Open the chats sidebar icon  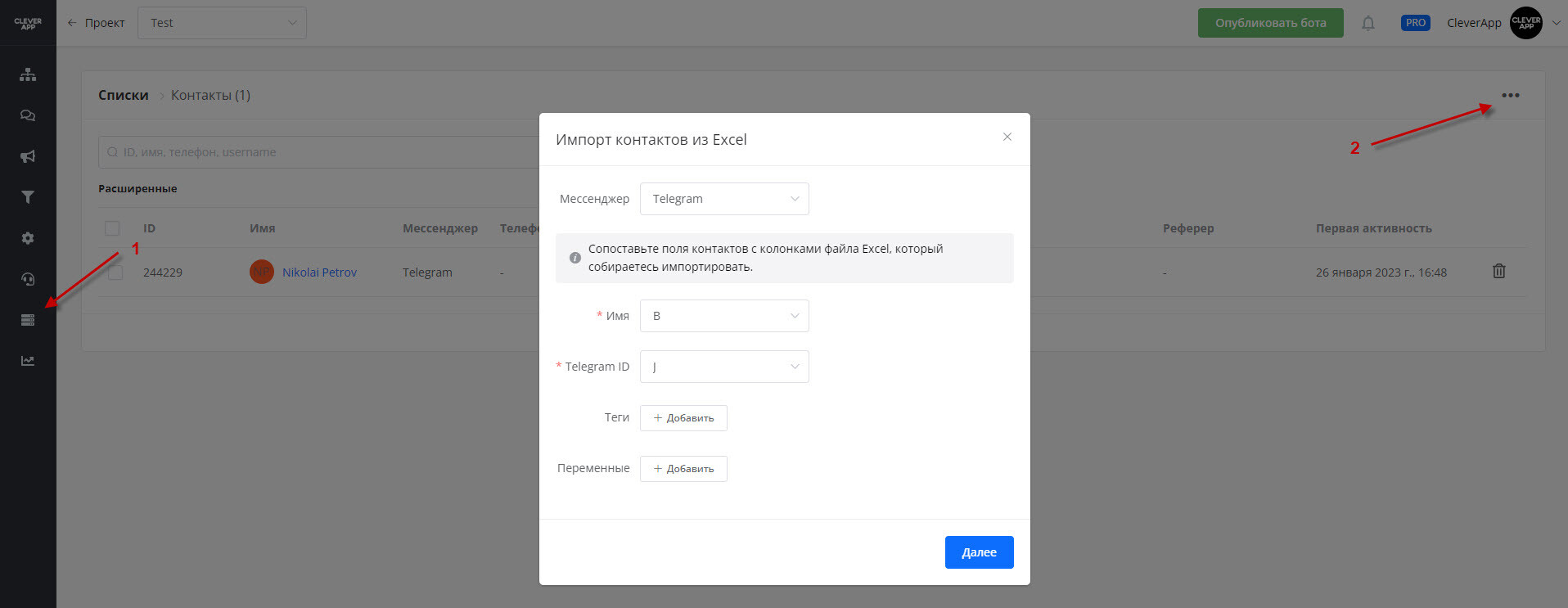[28, 115]
